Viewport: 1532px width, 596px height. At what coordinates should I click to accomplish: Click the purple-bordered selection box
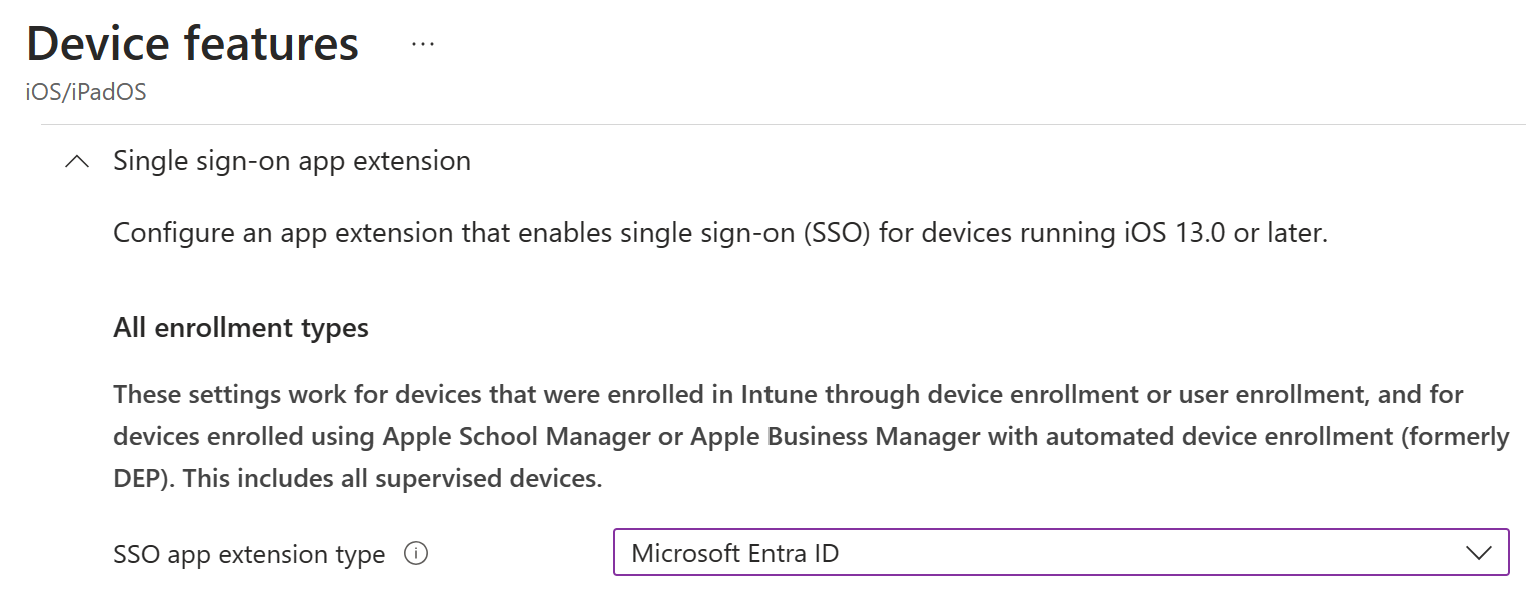(1060, 551)
